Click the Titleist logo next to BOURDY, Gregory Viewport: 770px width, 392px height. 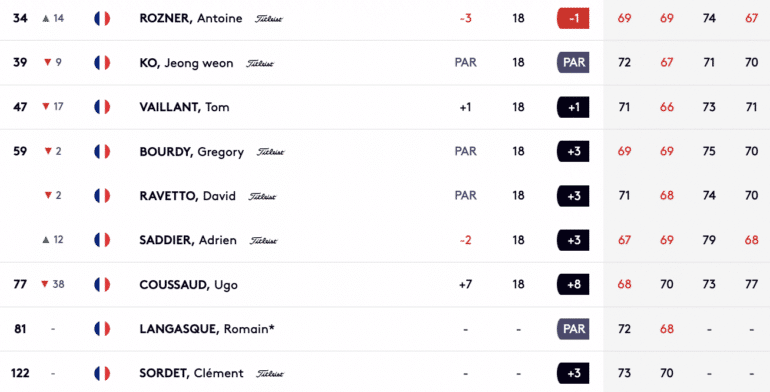pyautogui.click(x=270, y=152)
